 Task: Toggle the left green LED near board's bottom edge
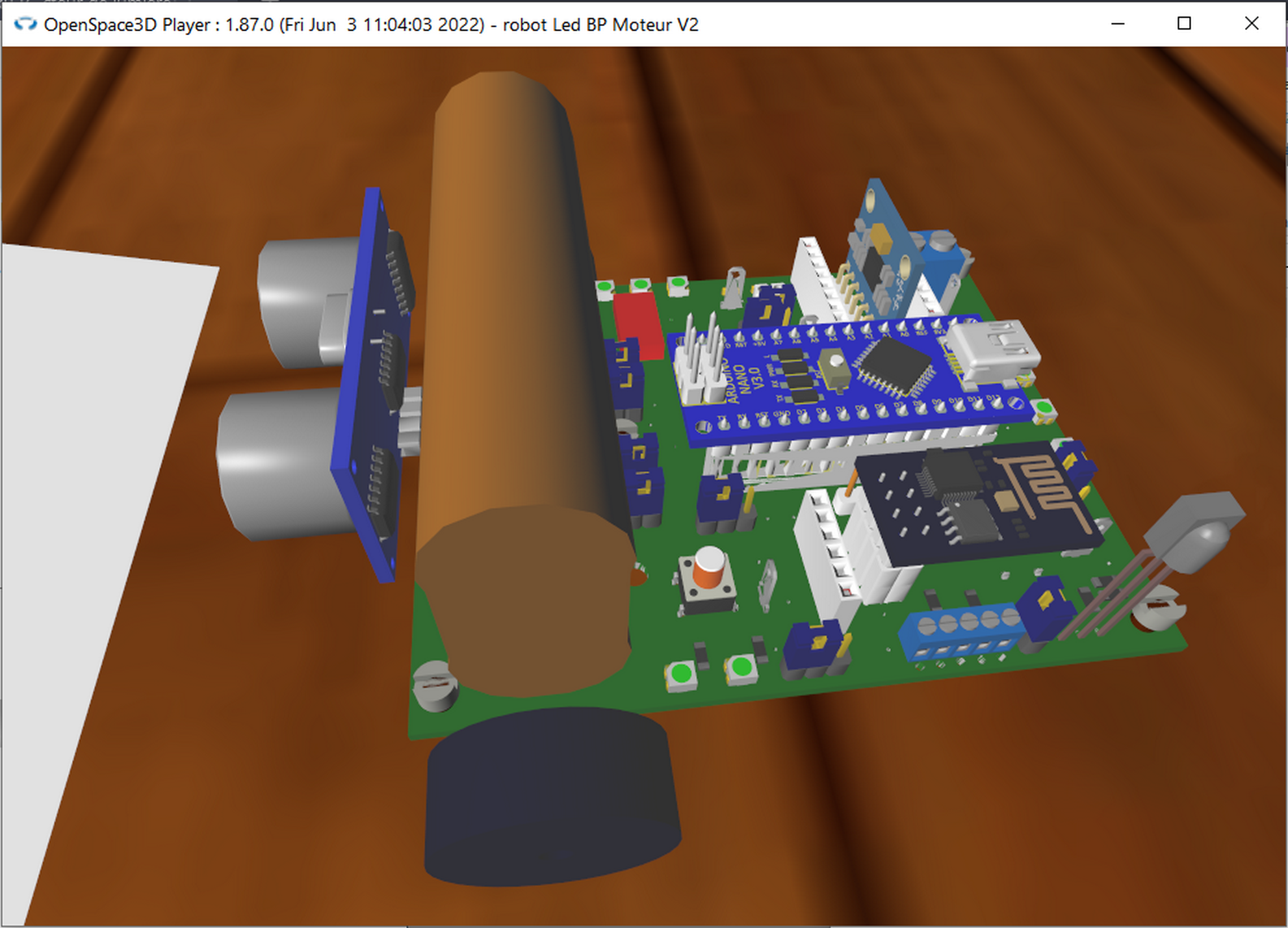(x=680, y=674)
